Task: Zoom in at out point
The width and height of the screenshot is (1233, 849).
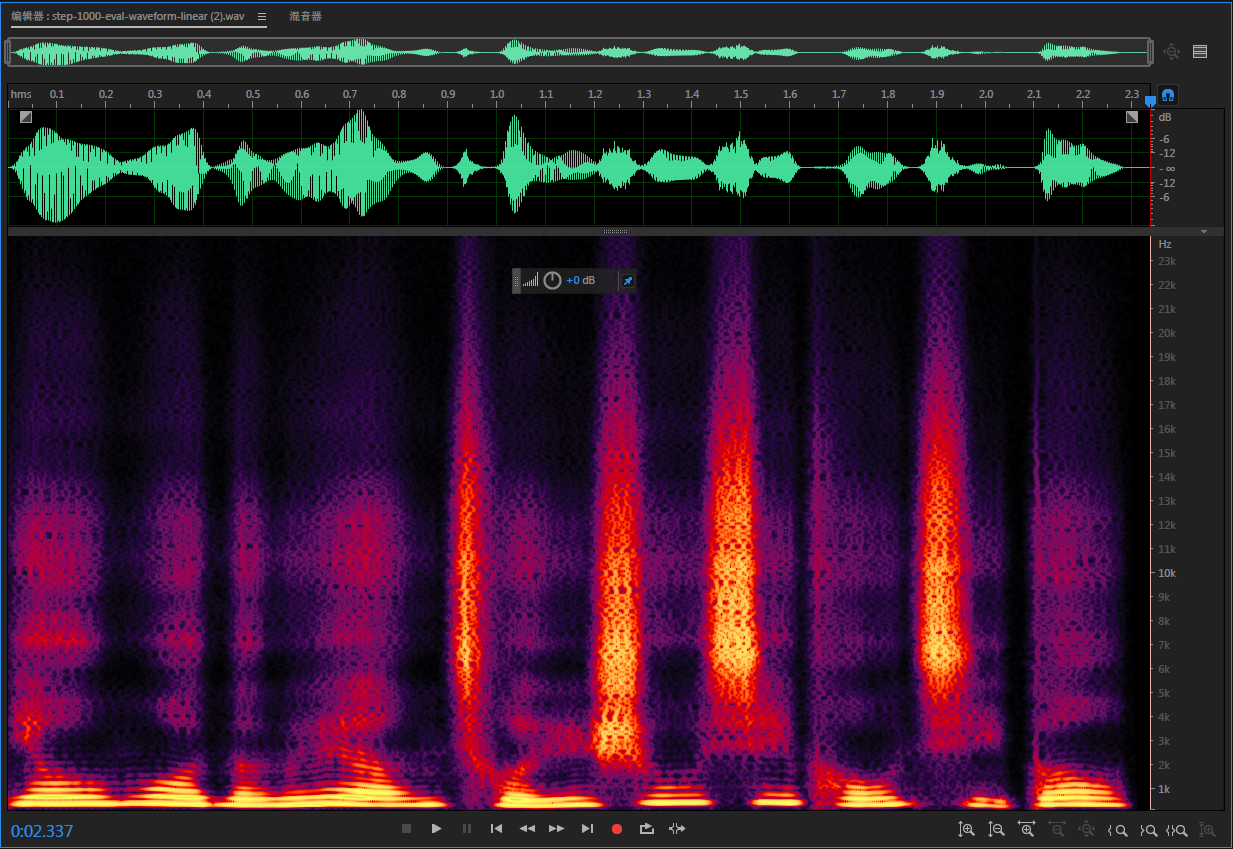Action: click(1148, 829)
